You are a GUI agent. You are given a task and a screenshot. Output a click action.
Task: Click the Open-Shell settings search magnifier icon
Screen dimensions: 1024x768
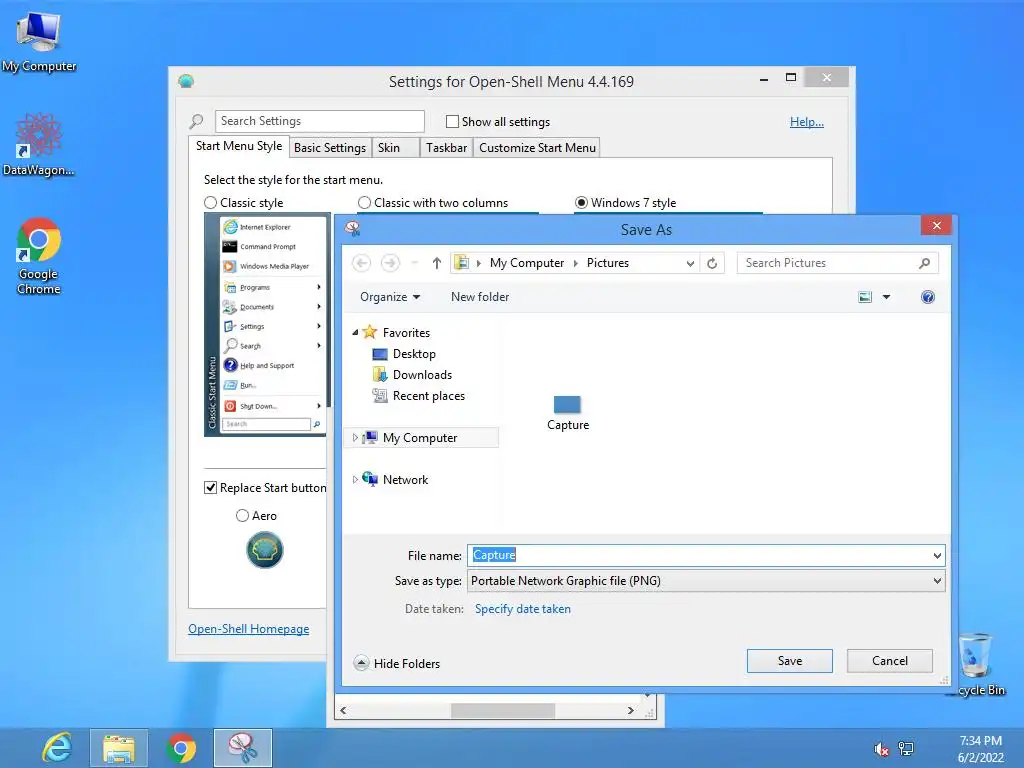[x=196, y=121]
